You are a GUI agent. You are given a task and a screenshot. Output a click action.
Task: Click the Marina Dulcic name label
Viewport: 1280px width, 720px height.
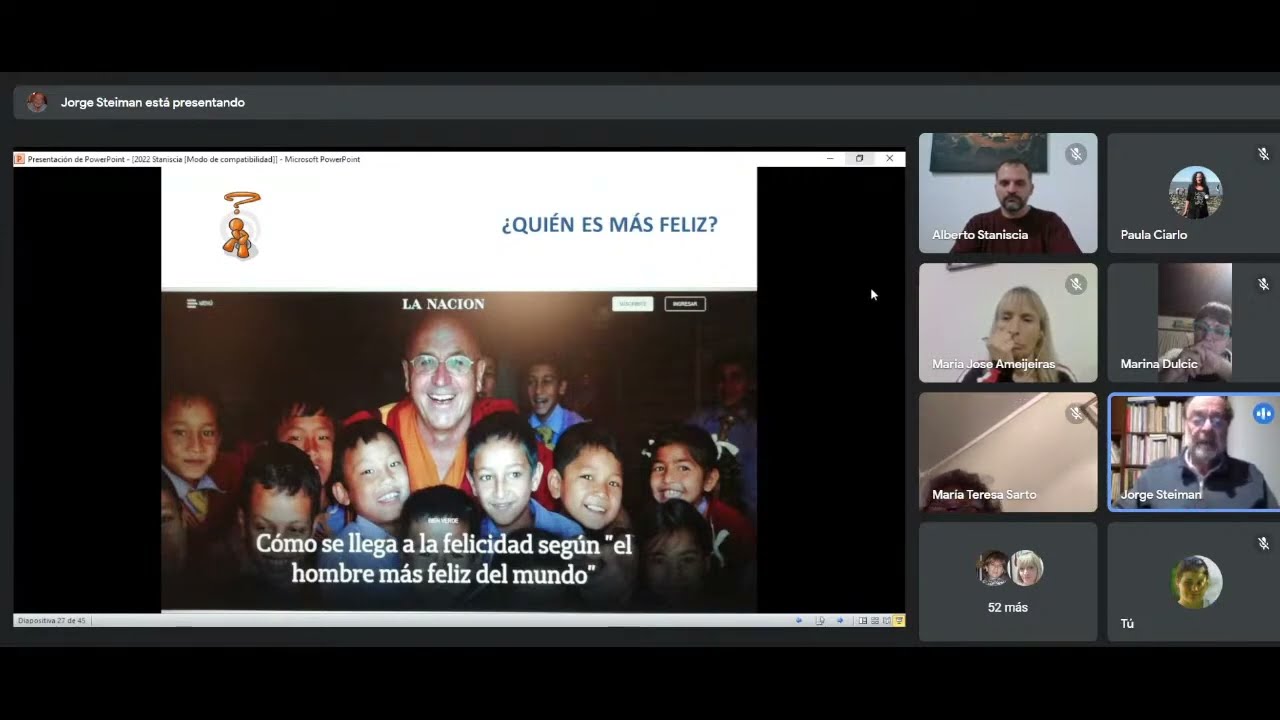(x=1159, y=364)
